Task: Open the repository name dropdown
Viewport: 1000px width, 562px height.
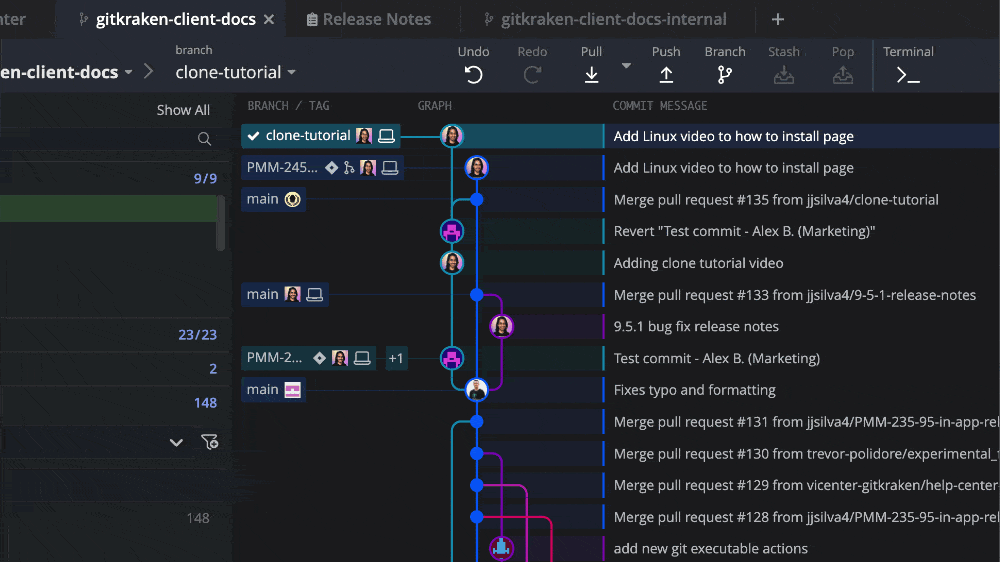Action: 128,72
